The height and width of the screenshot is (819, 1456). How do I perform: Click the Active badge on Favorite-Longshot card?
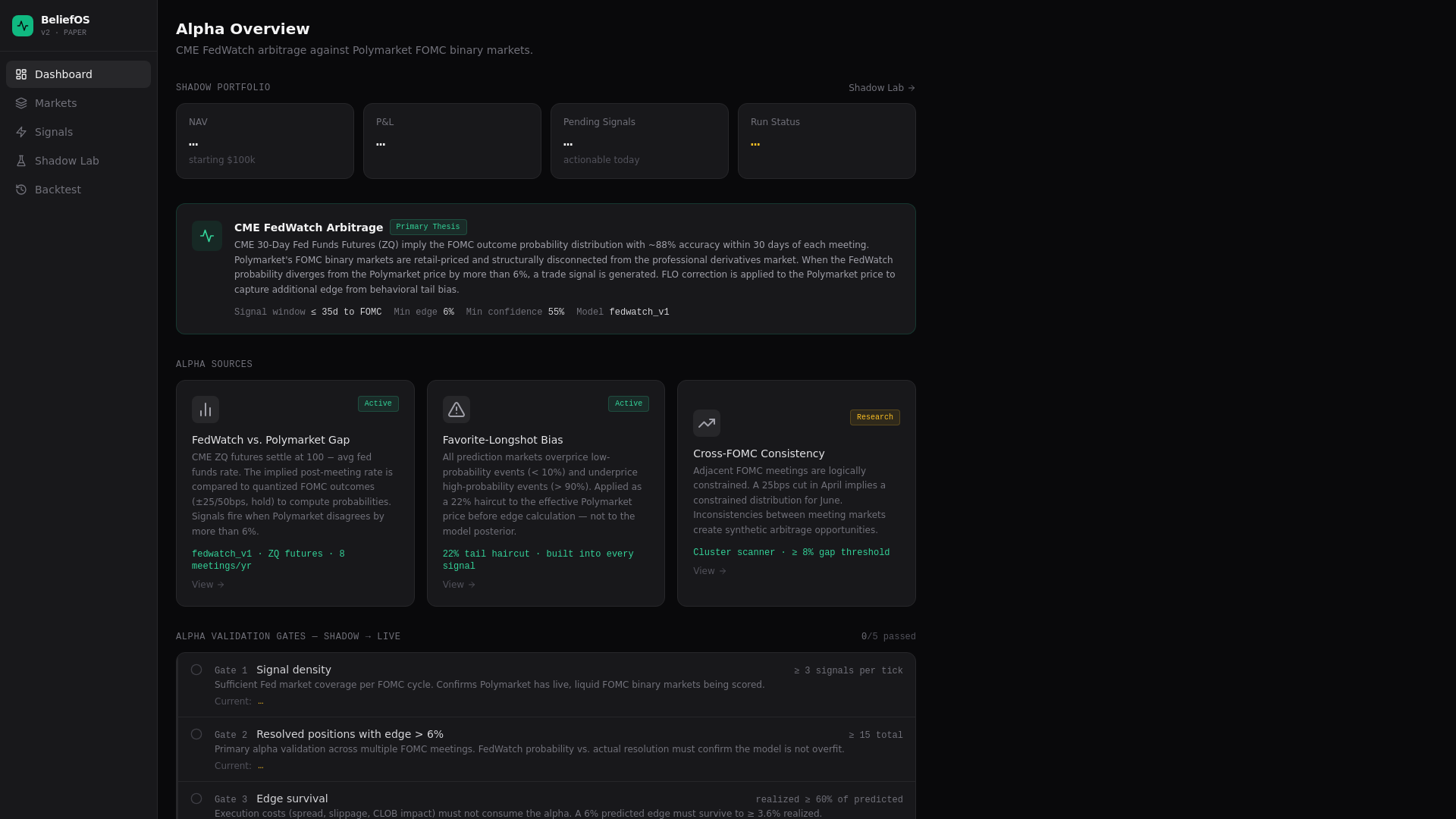pyautogui.click(x=629, y=403)
